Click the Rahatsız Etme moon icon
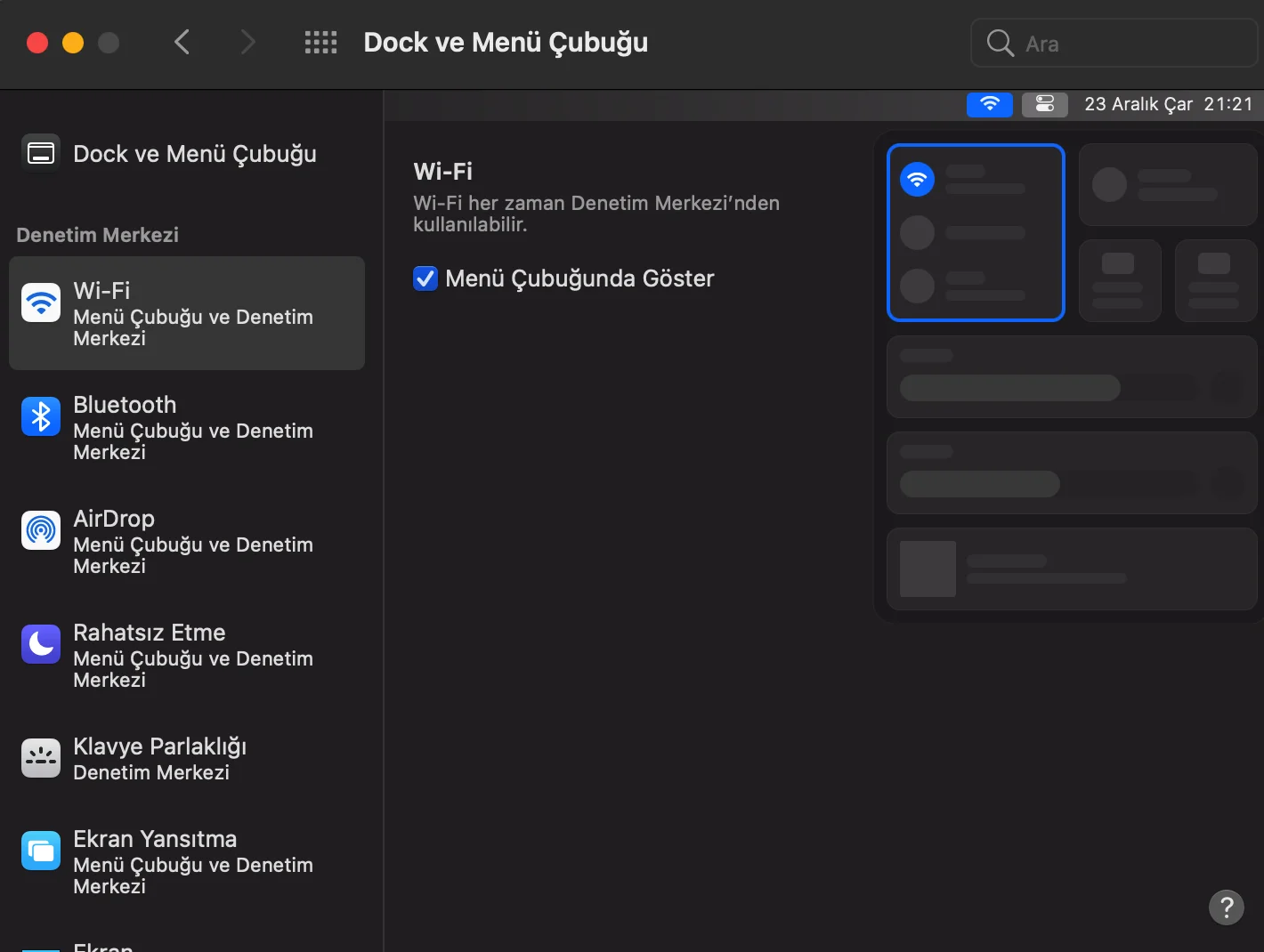1264x952 pixels. 41,644
